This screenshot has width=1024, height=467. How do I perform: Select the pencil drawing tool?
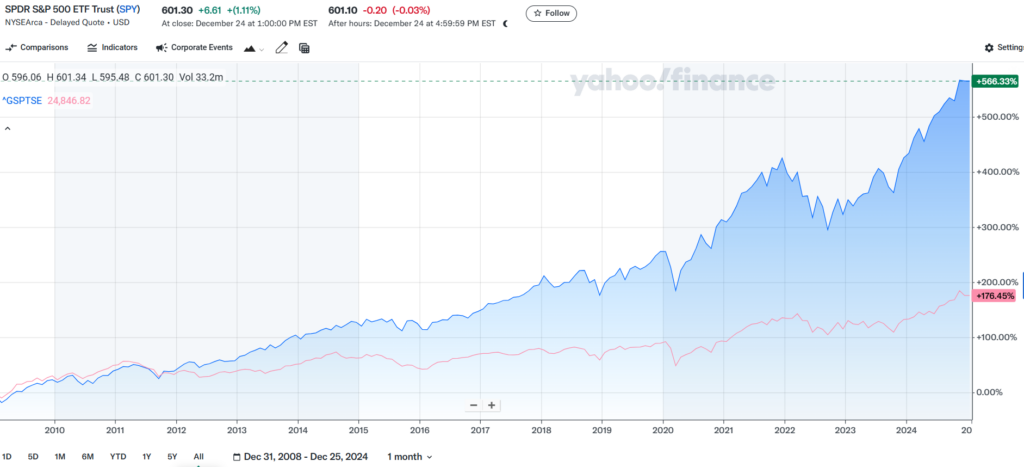coord(282,47)
